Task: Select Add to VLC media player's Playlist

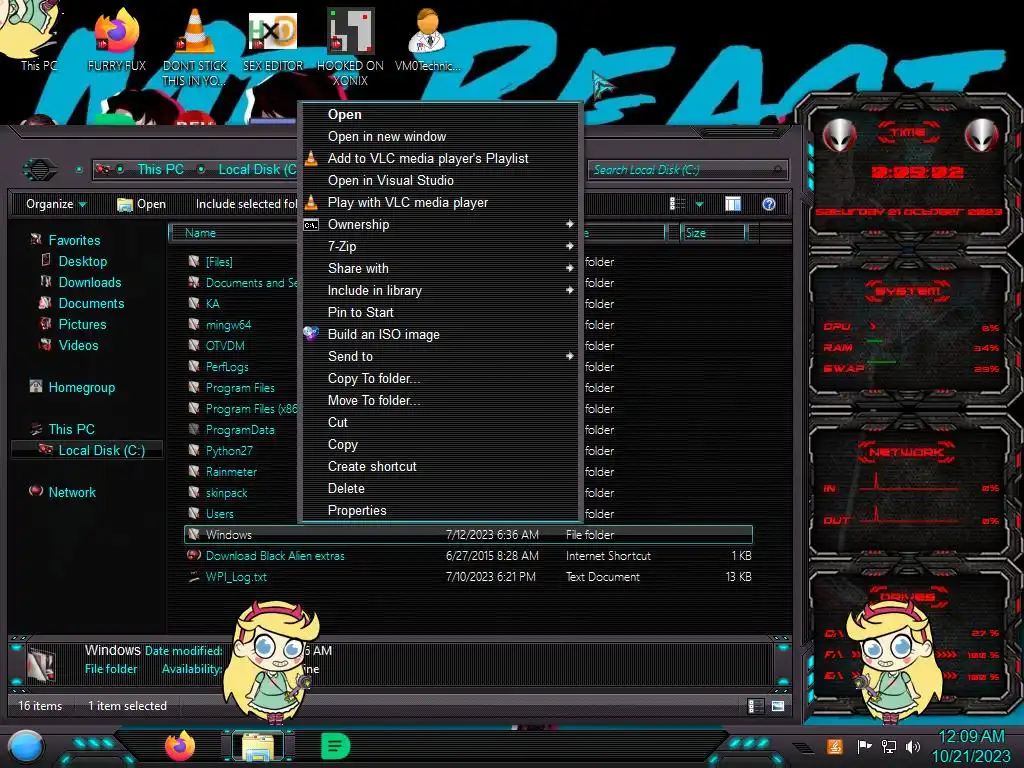Action: click(440, 158)
